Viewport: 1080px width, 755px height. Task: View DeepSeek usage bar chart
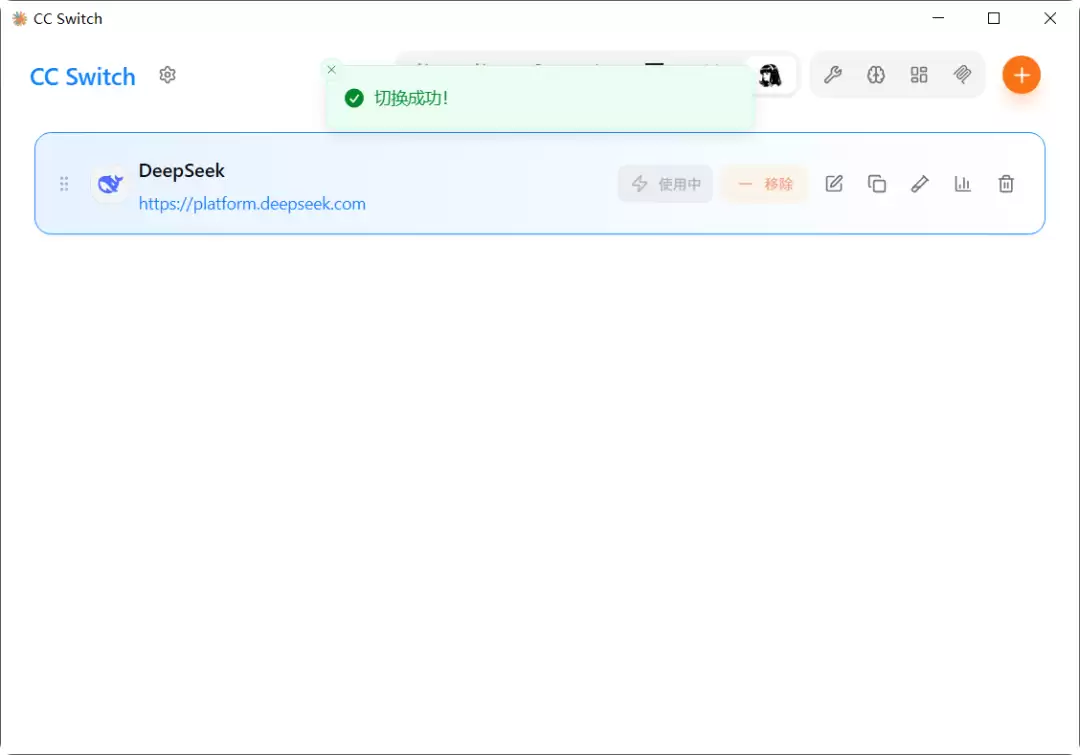coord(962,184)
